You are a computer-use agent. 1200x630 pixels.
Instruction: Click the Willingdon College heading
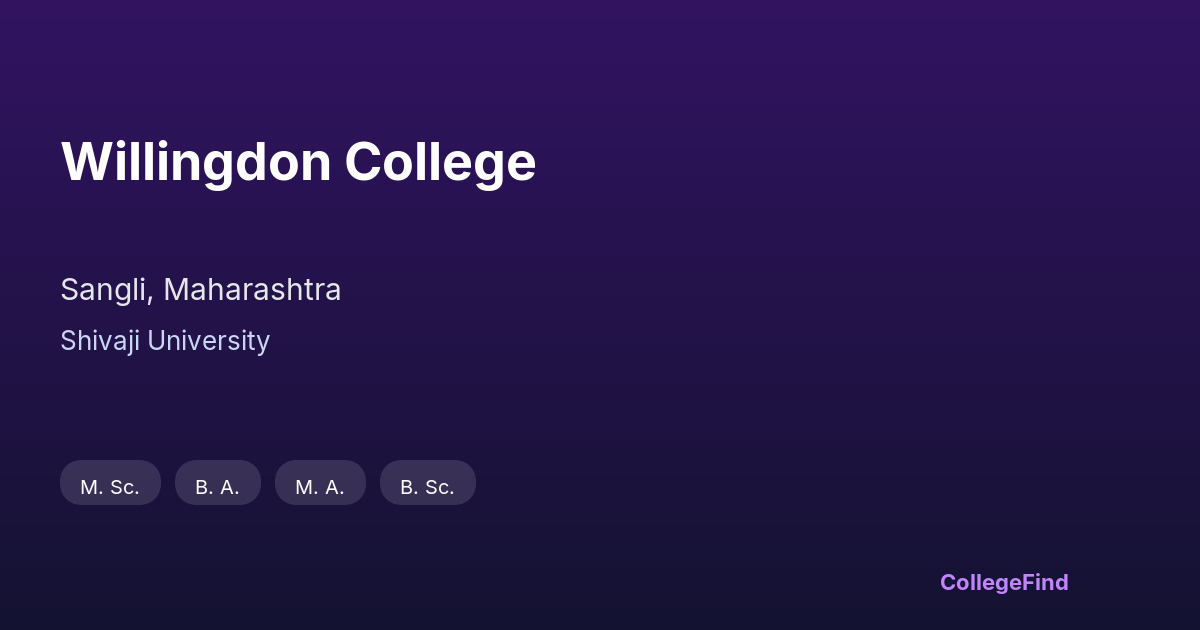point(298,162)
